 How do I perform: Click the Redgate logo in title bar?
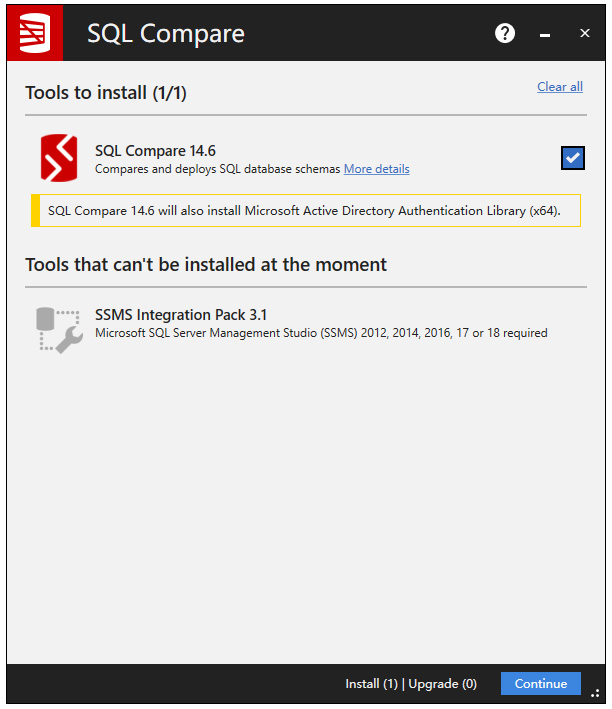click(35, 34)
